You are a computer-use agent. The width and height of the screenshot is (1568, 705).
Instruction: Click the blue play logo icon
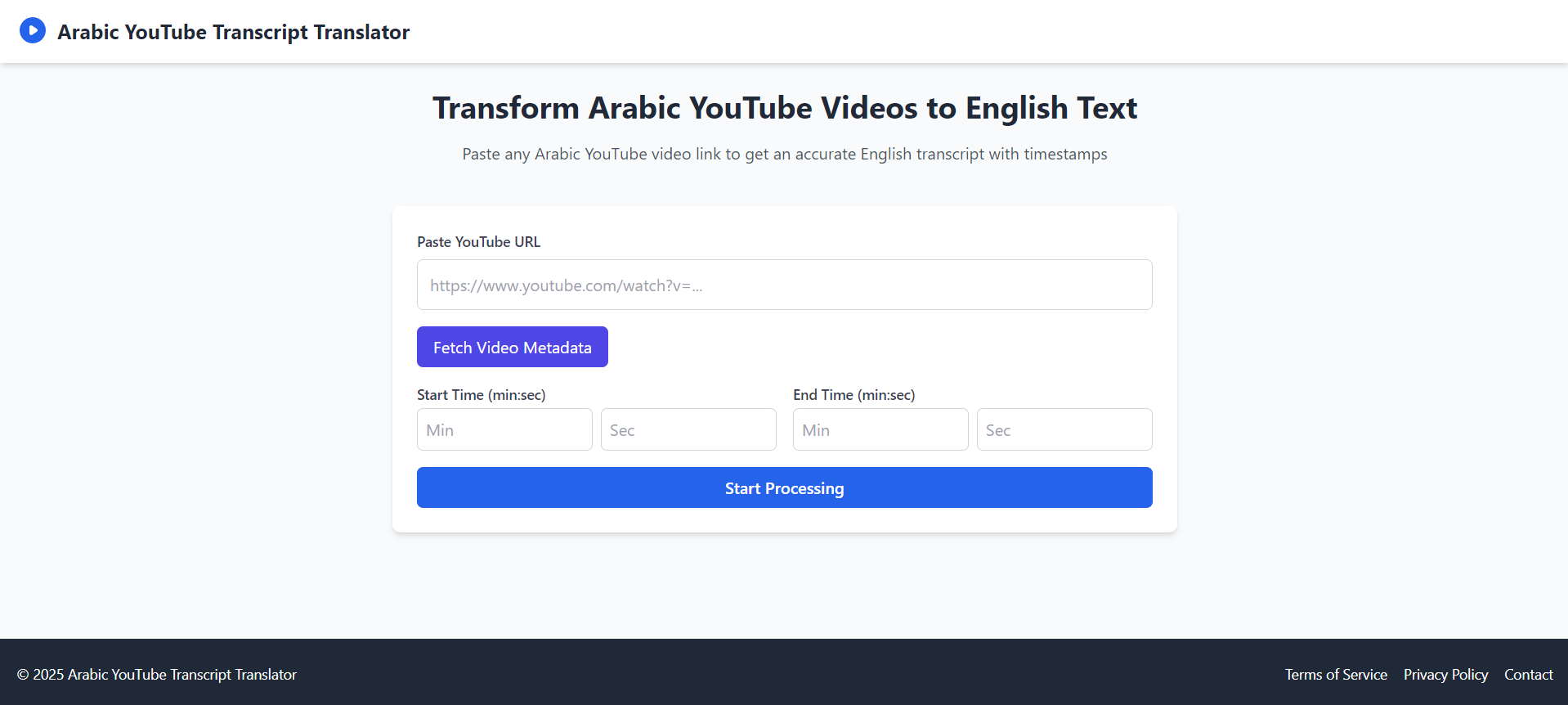click(x=33, y=31)
